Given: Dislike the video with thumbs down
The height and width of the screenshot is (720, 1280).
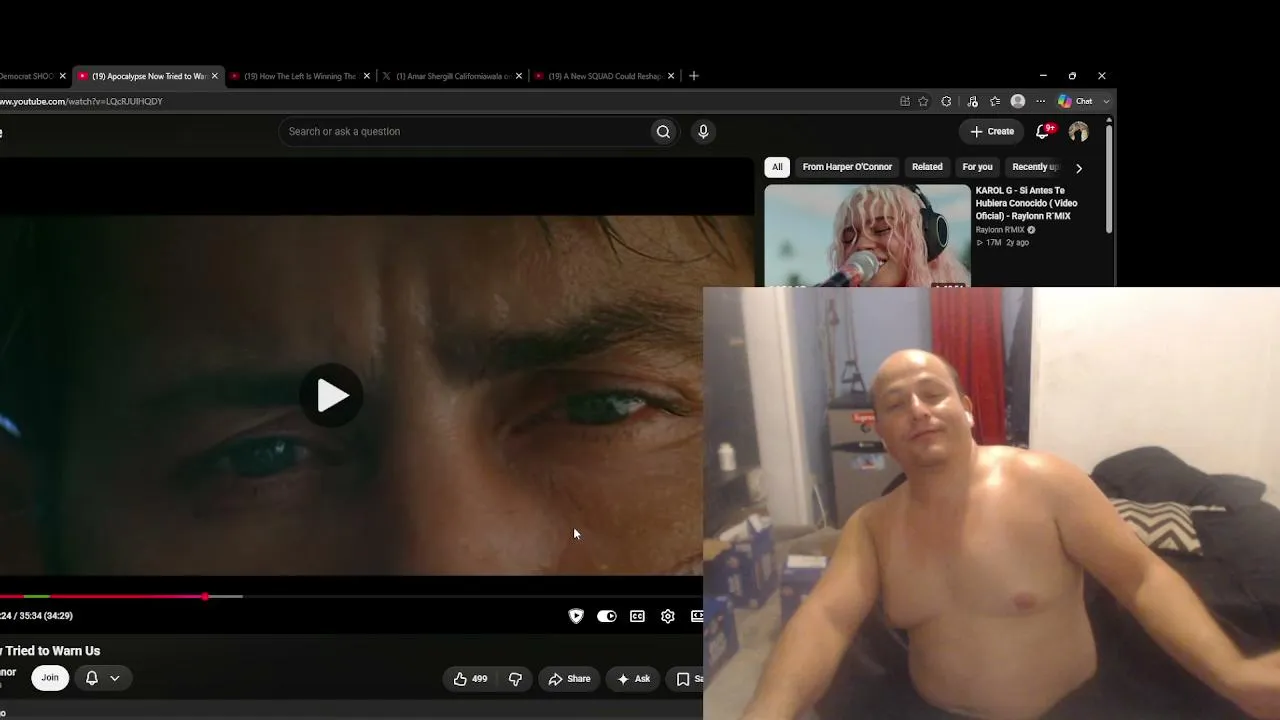Looking at the screenshot, I should [x=515, y=679].
